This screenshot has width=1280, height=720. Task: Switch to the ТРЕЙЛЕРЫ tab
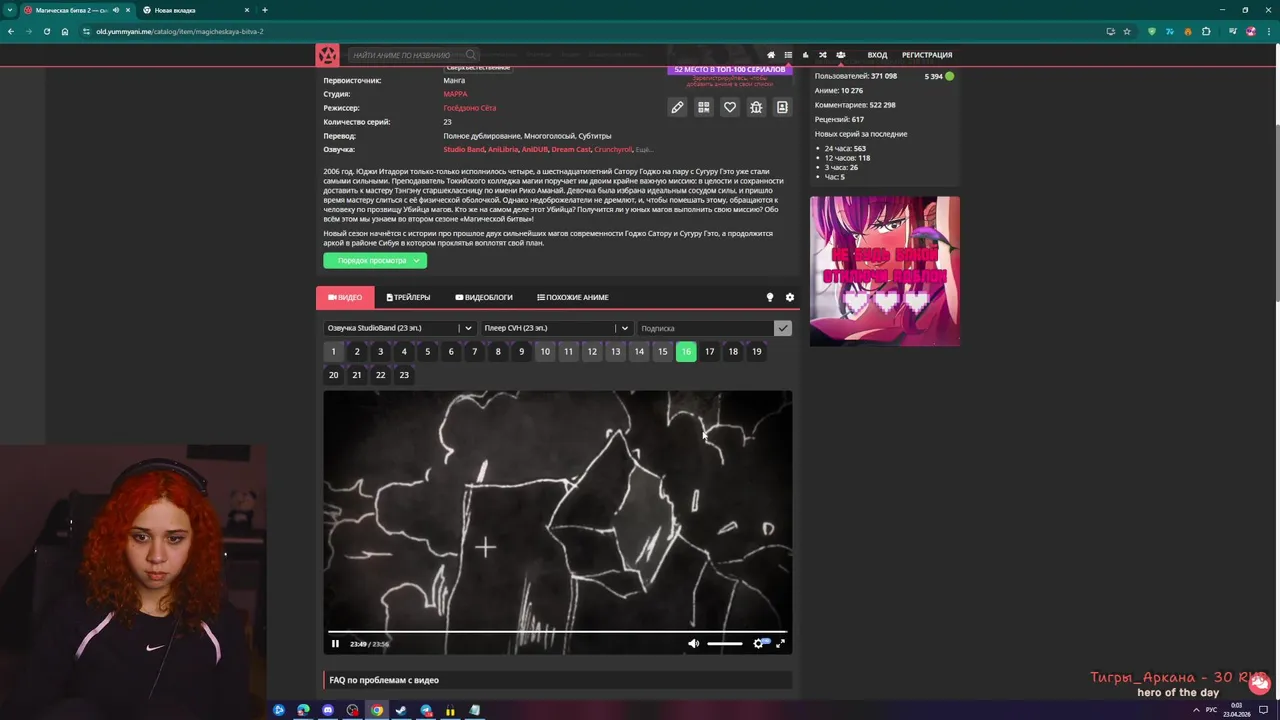(x=408, y=297)
